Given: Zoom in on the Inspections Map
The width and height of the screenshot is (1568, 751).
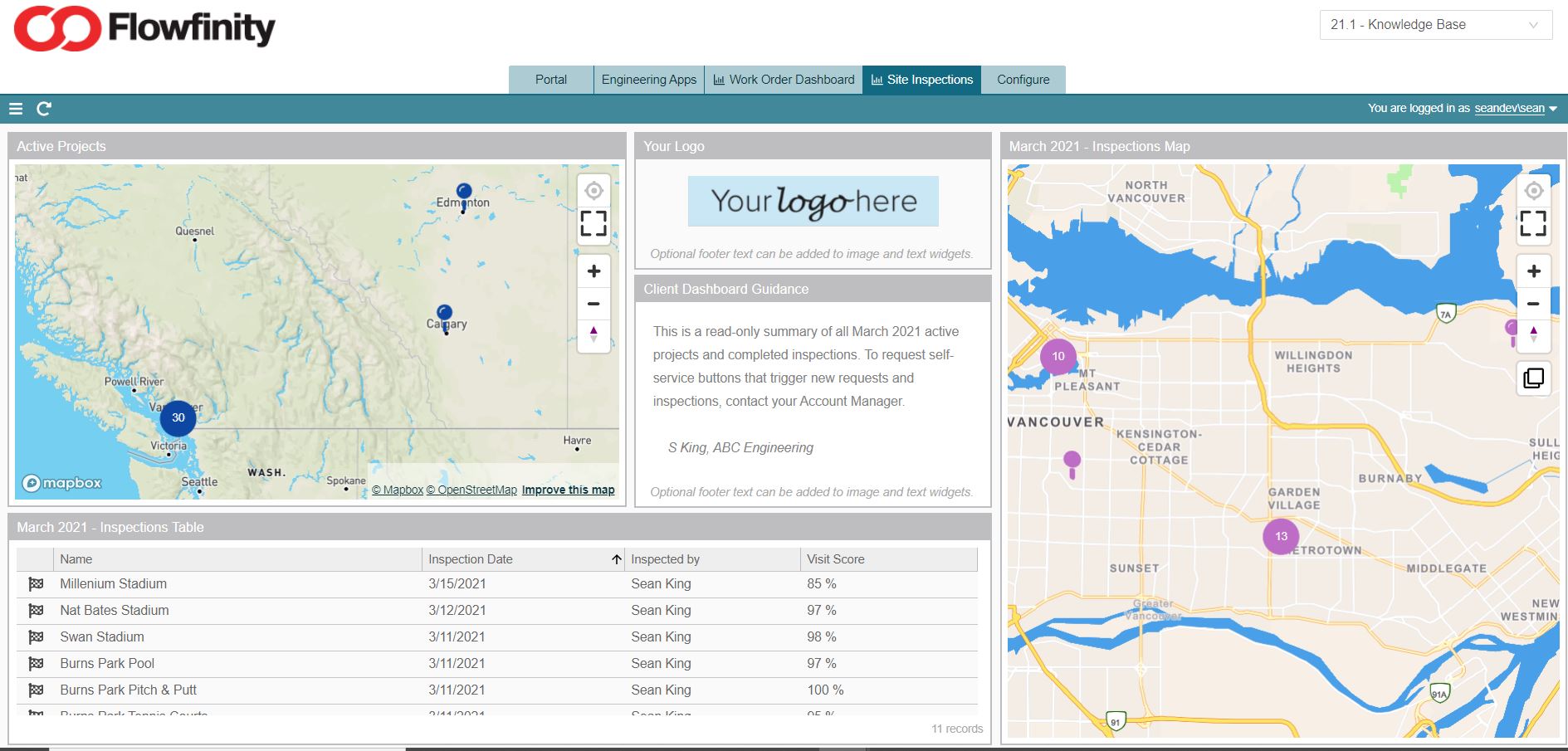Looking at the screenshot, I should tap(1533, 271).
